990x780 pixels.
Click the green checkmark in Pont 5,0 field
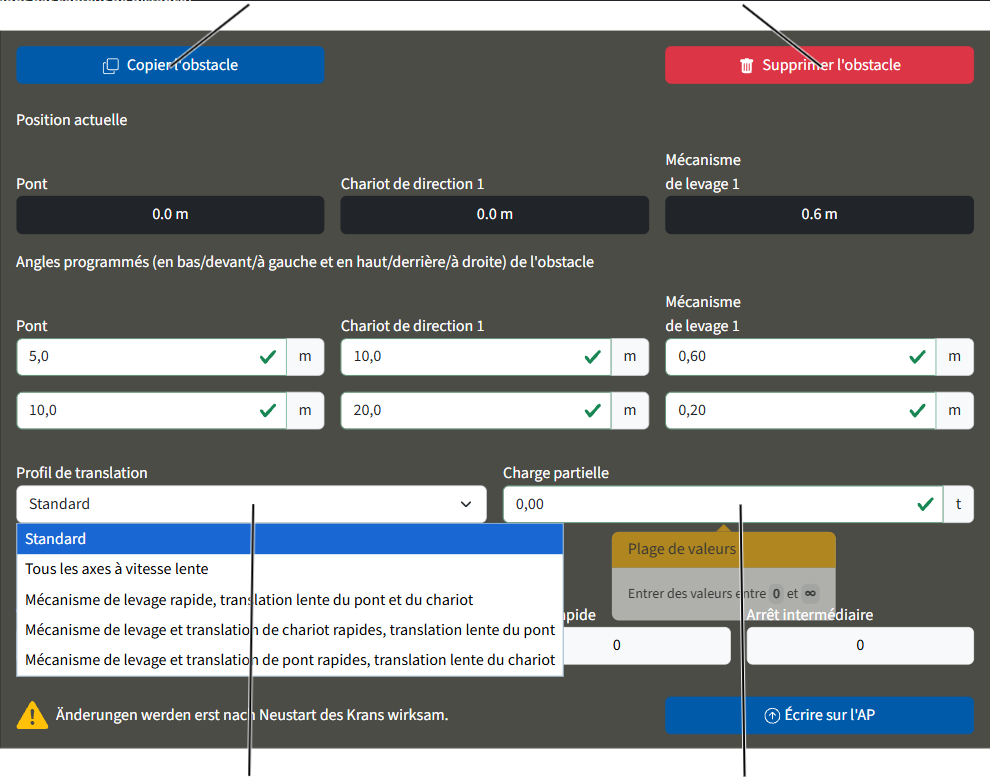point(268,357)
